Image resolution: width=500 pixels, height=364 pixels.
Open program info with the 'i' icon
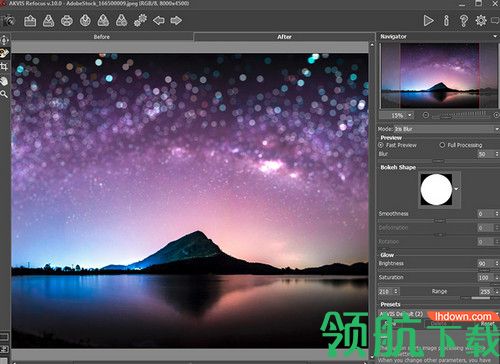click(446, 21)
